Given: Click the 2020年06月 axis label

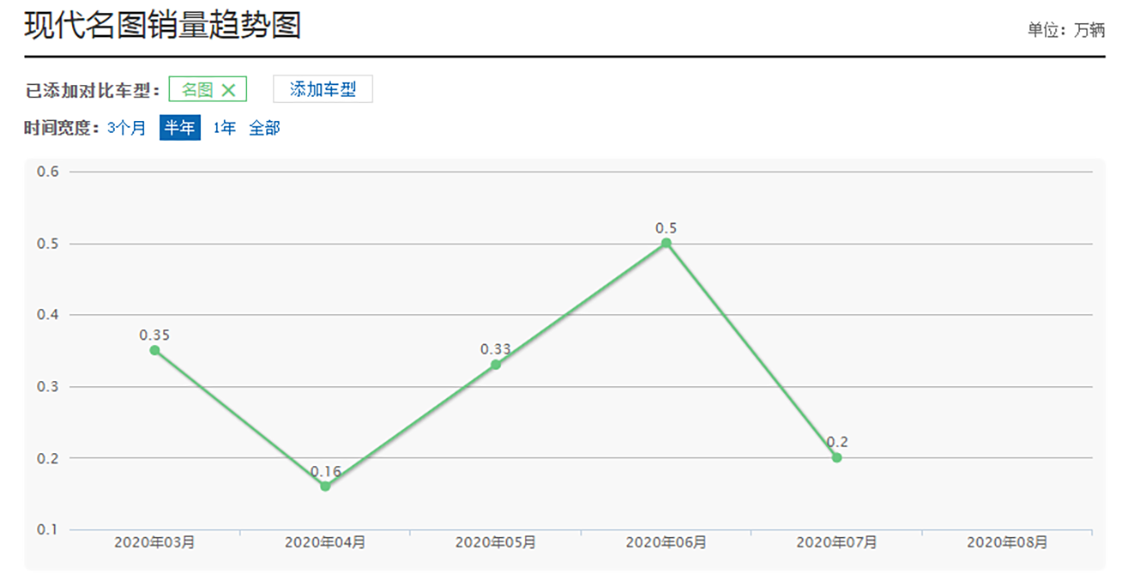Looking at the screenshot, I should [666, 542].
